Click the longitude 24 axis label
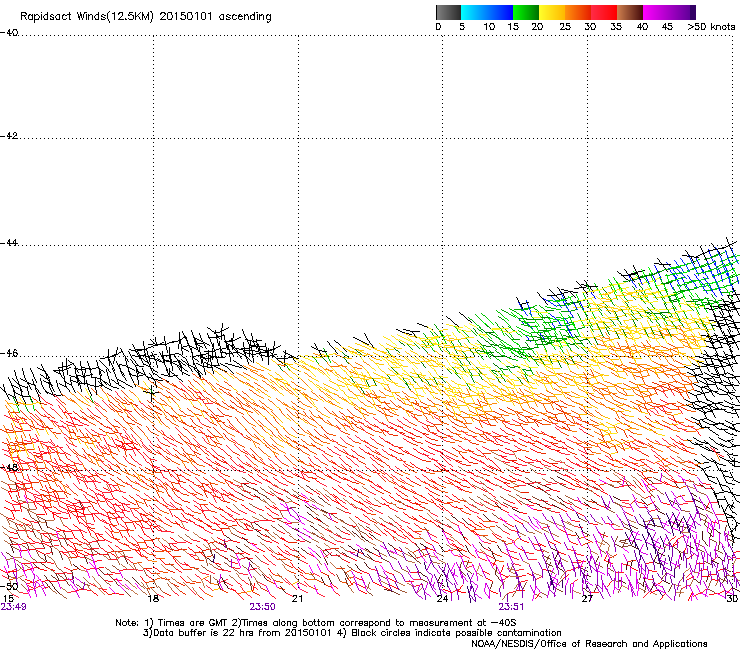The width and height of the screenshot is (740, 650). [442, 599]
